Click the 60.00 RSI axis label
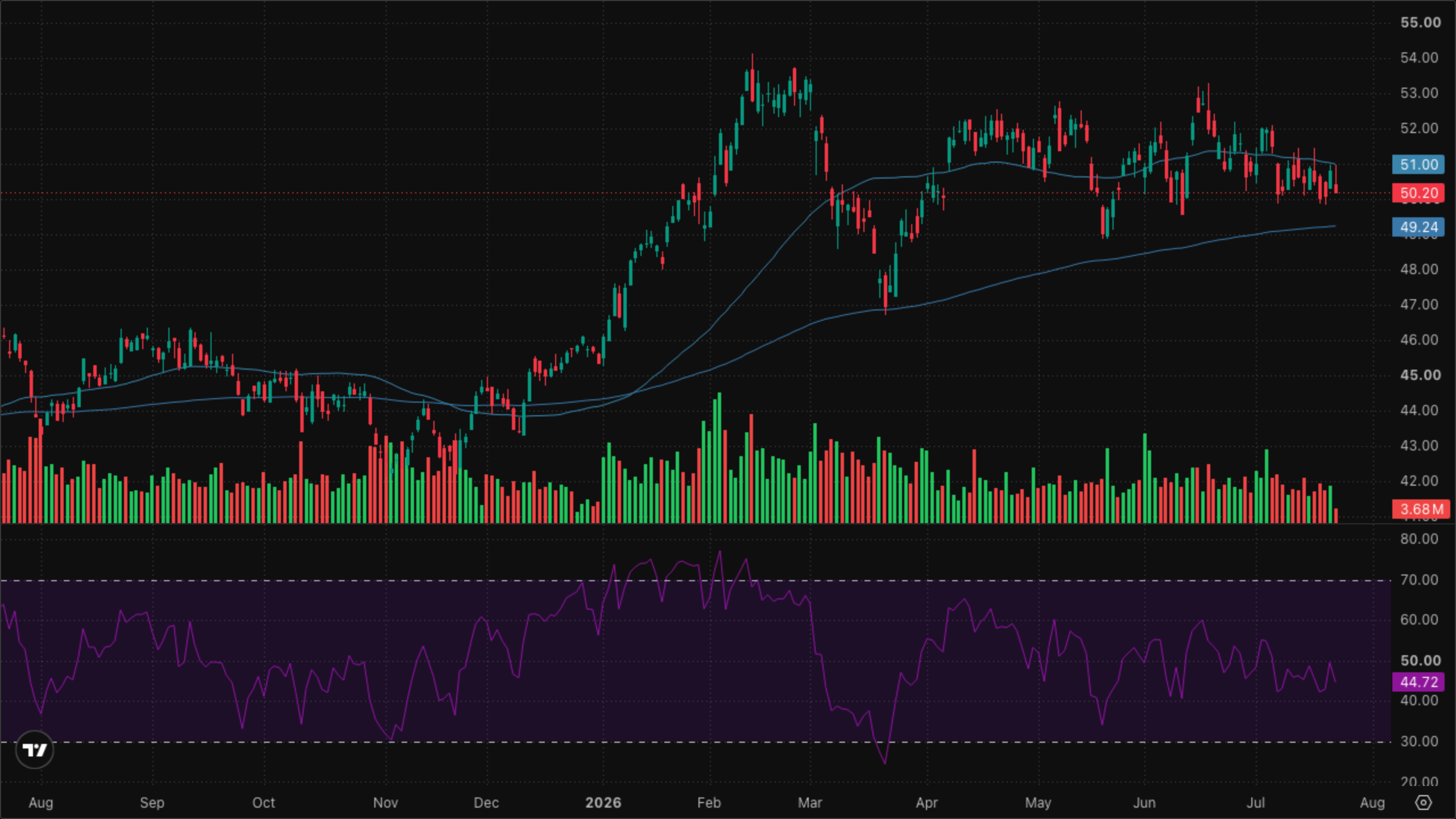This screenshot has width=1456, height=819. point(1419,620)
